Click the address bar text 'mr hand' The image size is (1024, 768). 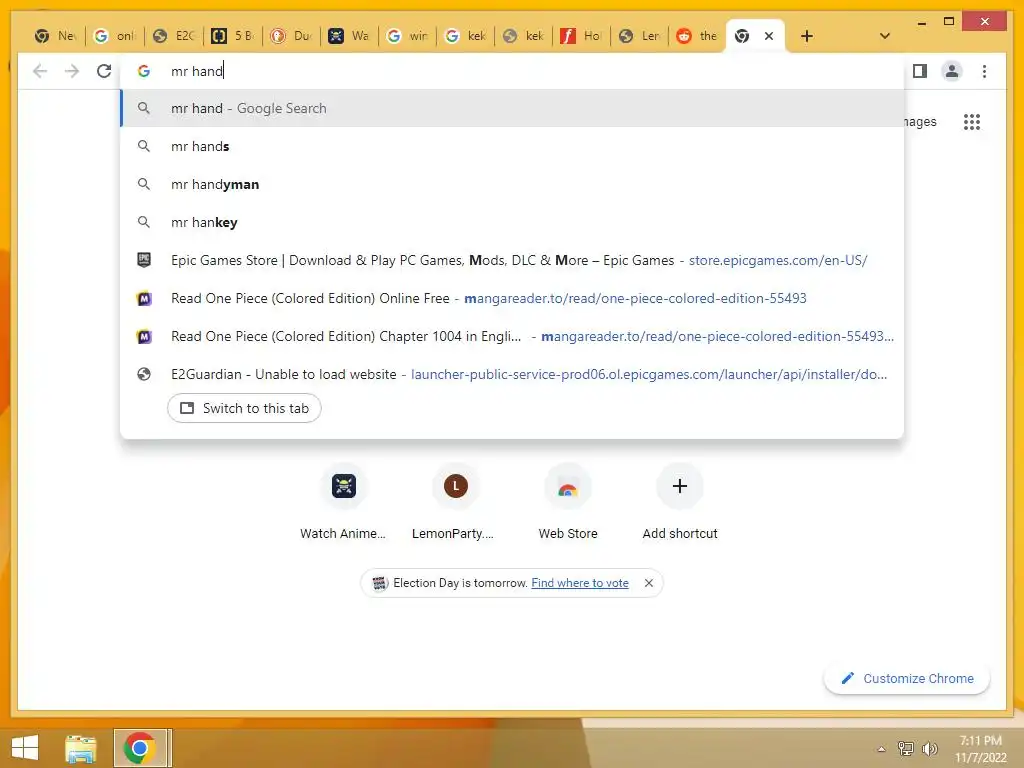197,71
